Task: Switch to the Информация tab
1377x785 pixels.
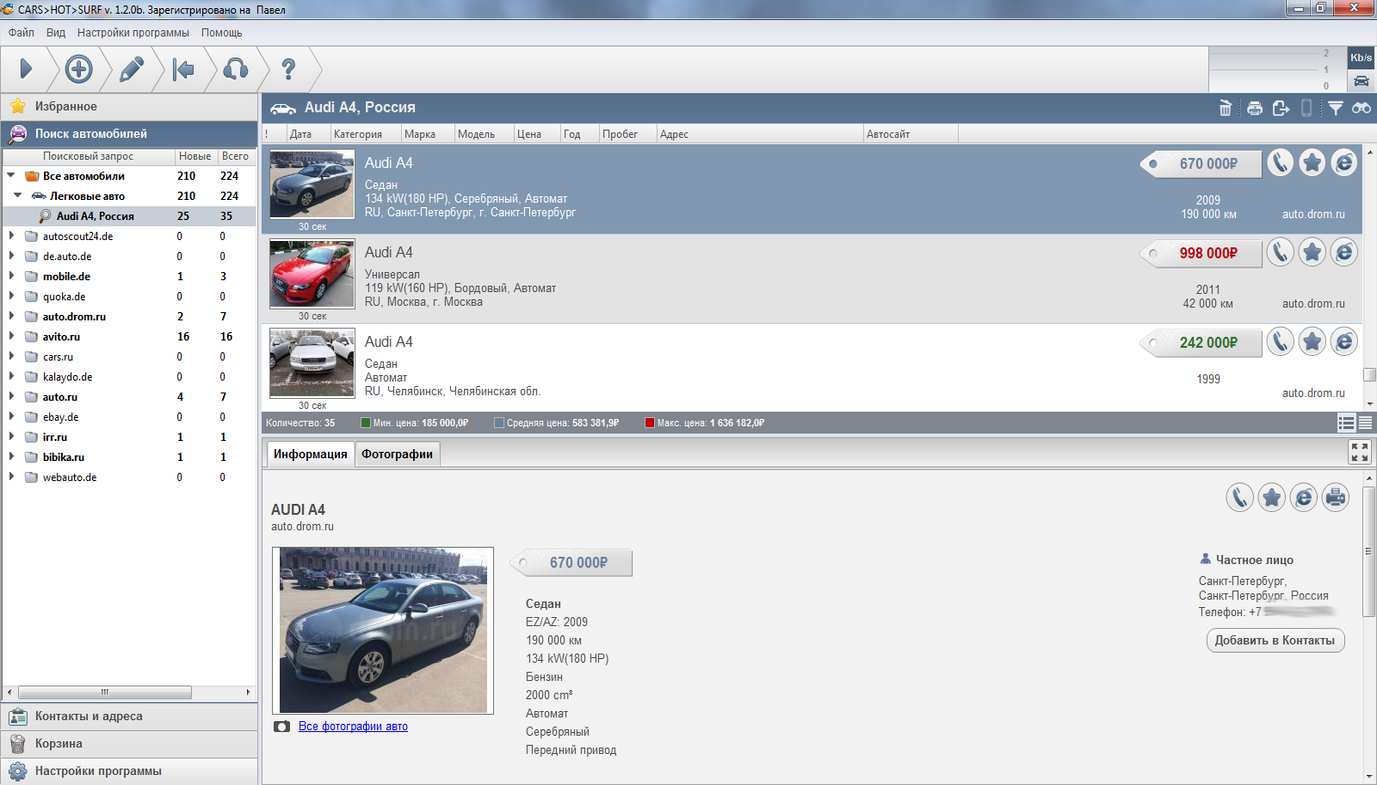Action: pos(310,454)
